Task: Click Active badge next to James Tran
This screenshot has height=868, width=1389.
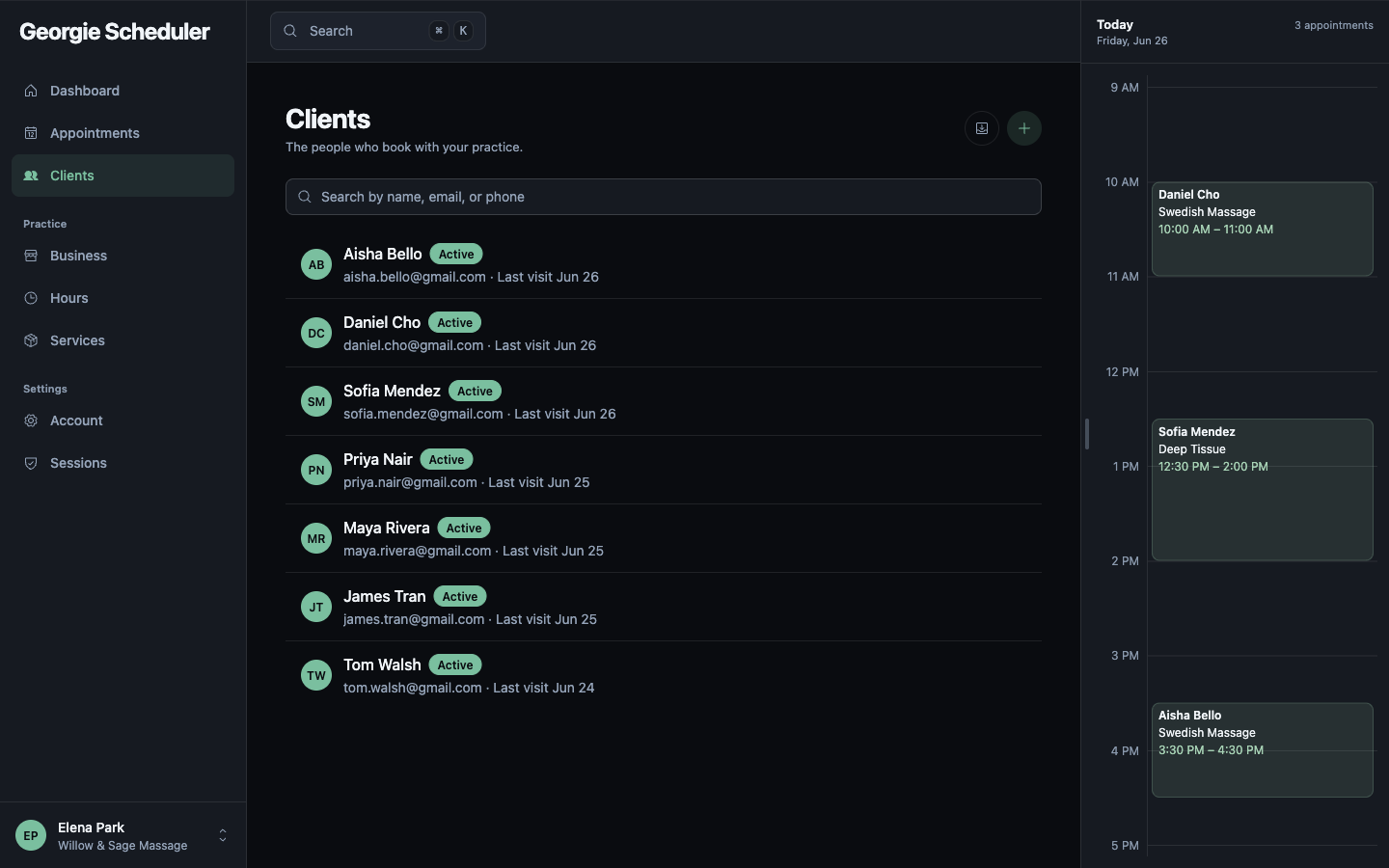Action: [460, 596]
